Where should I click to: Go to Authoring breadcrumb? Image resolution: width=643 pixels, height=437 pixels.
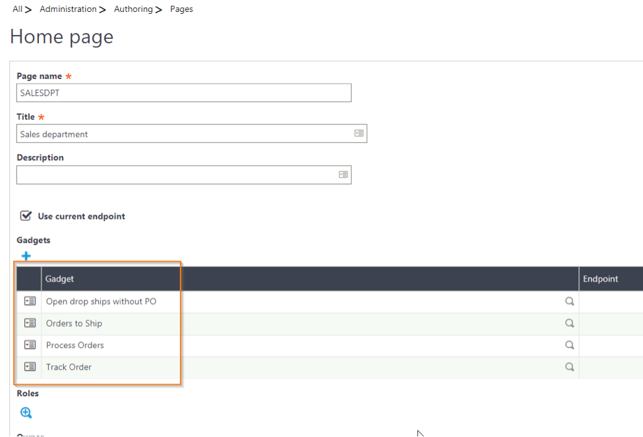[x=133, y=9]
